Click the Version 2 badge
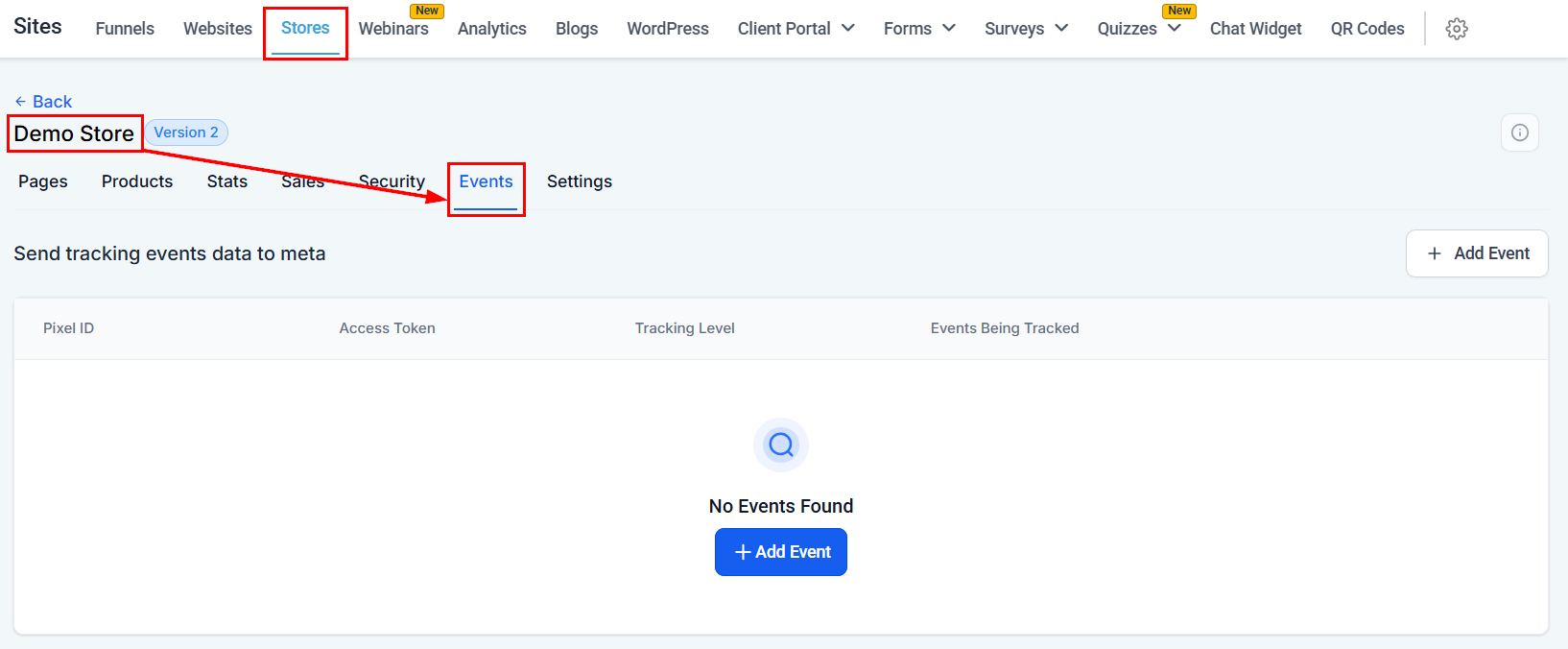 pyautogui.click(x=186, y=132)
